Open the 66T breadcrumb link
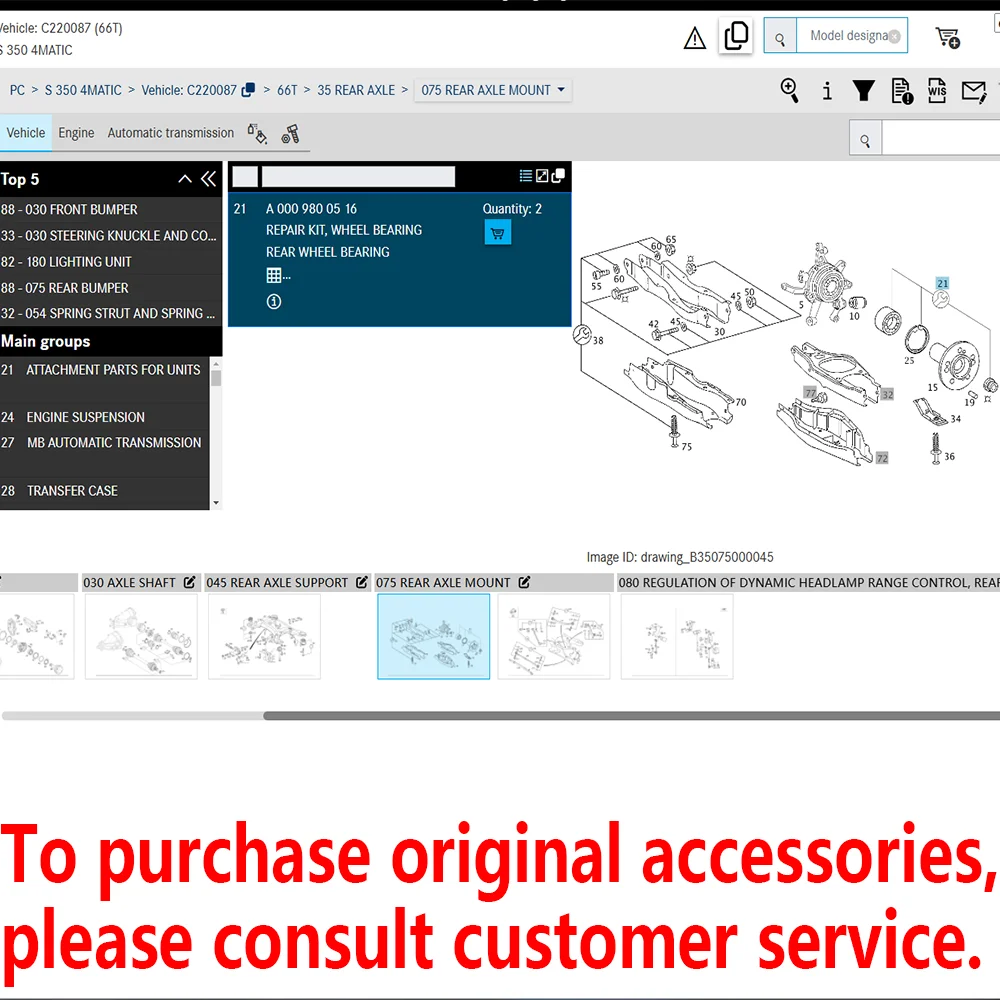 pos(287,90)
